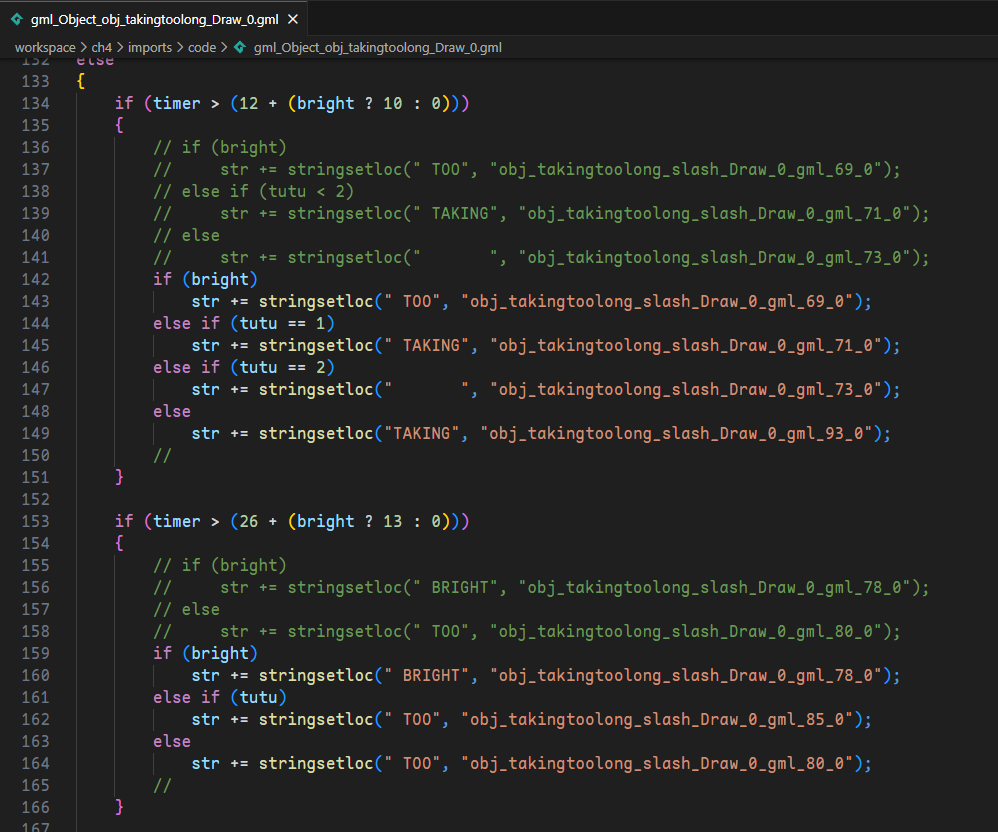The width and height of the screenshot is (998, 832).
Task: Open the code breadcrumb folder
Action: (202, 48)
